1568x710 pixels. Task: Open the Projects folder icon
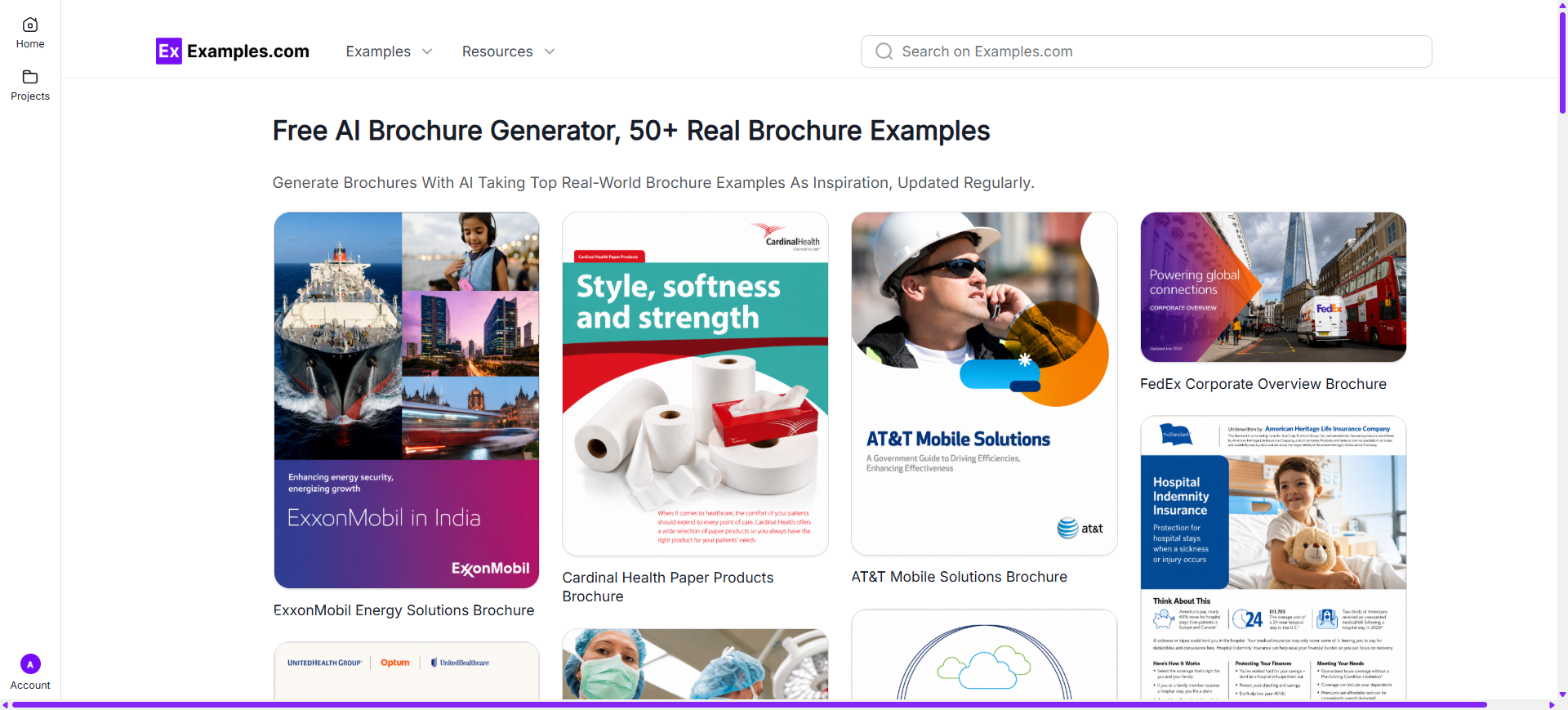[30, 78]
